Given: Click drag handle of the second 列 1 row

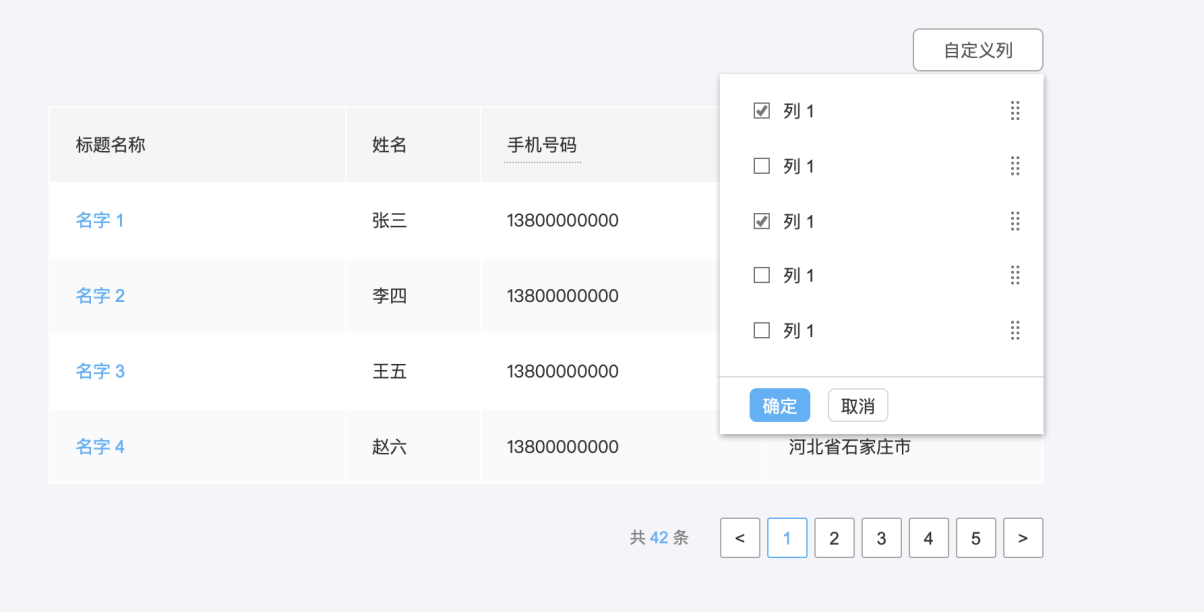Looking at the screenshot, I should tap(1015, 166).
